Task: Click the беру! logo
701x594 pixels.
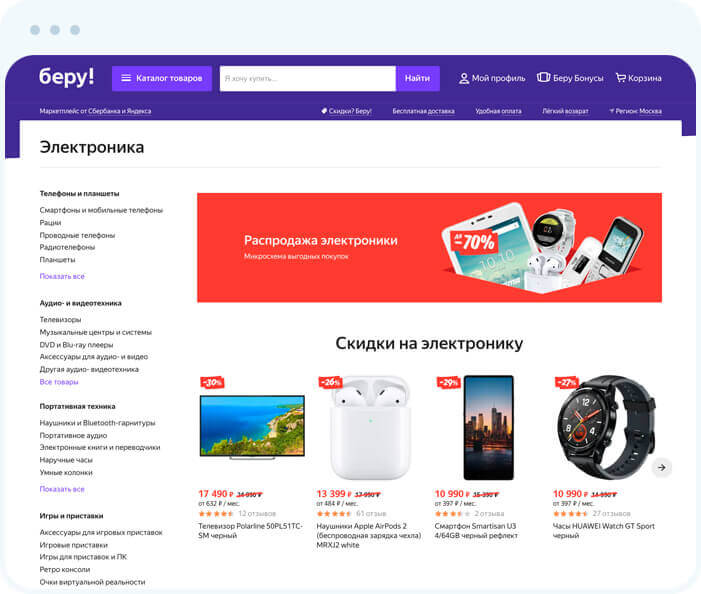Action: click(x=67, y=77)
